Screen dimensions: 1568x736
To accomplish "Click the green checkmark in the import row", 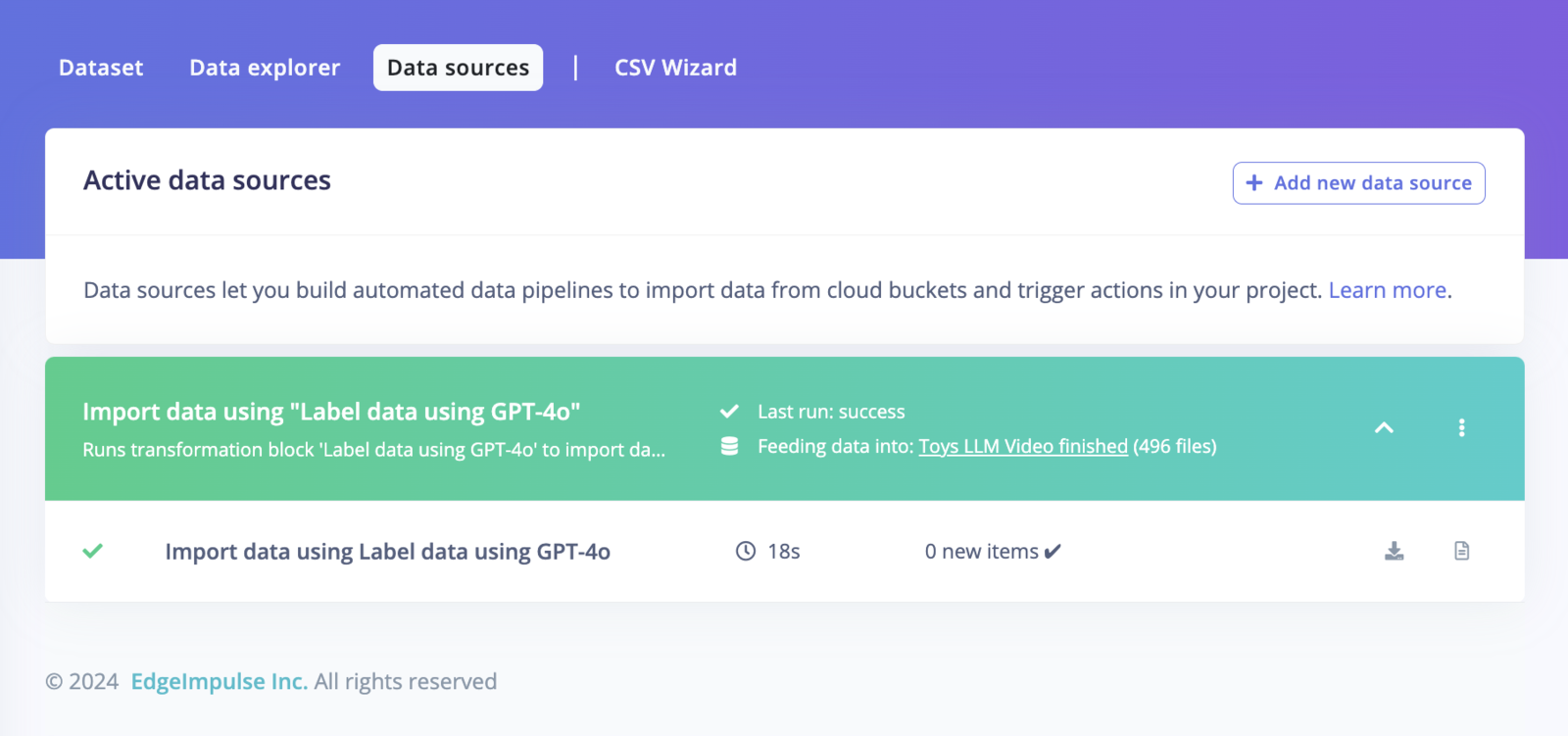I will (93, 551).
